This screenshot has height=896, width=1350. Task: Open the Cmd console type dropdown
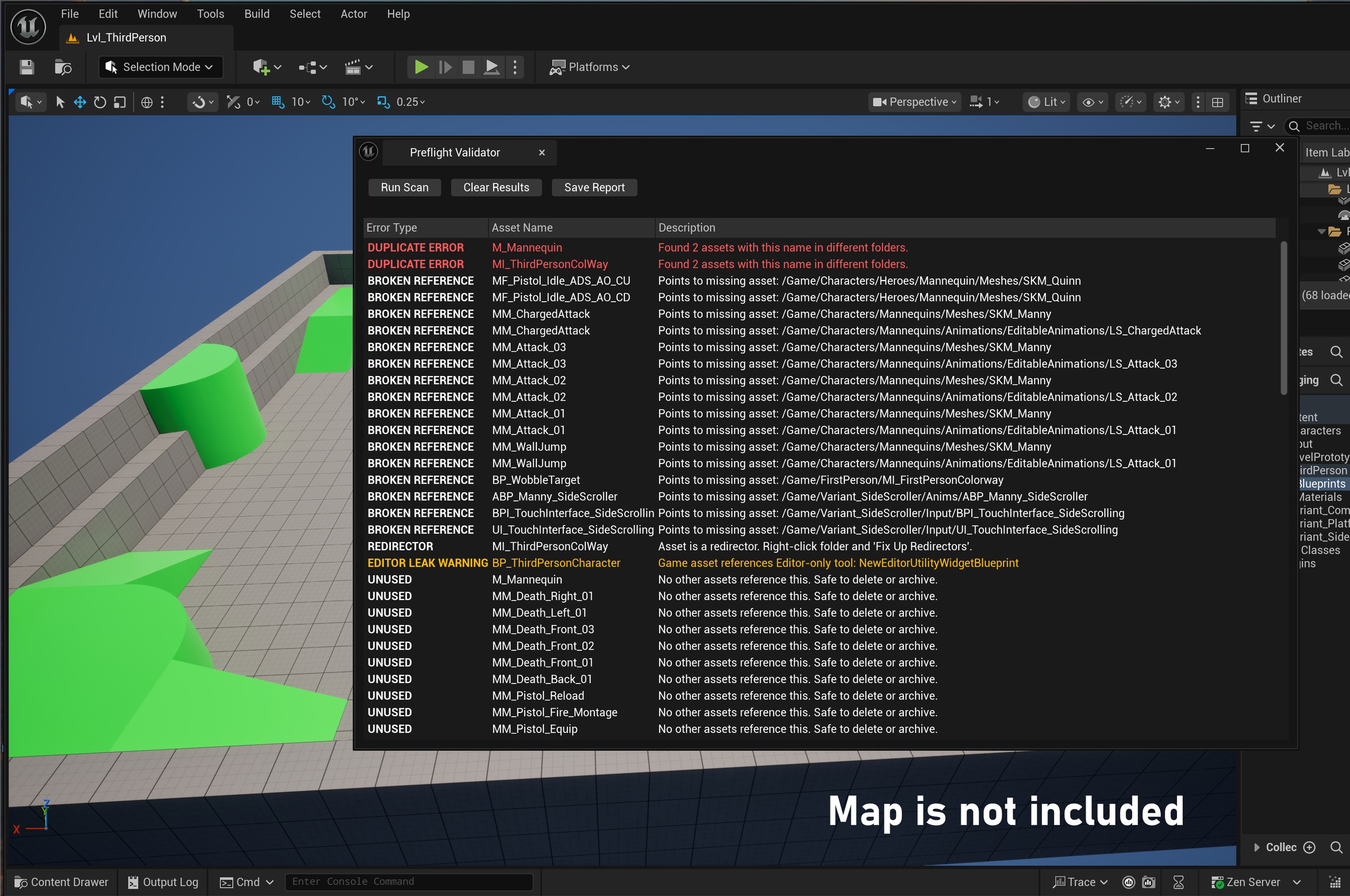tap(247, 882)
